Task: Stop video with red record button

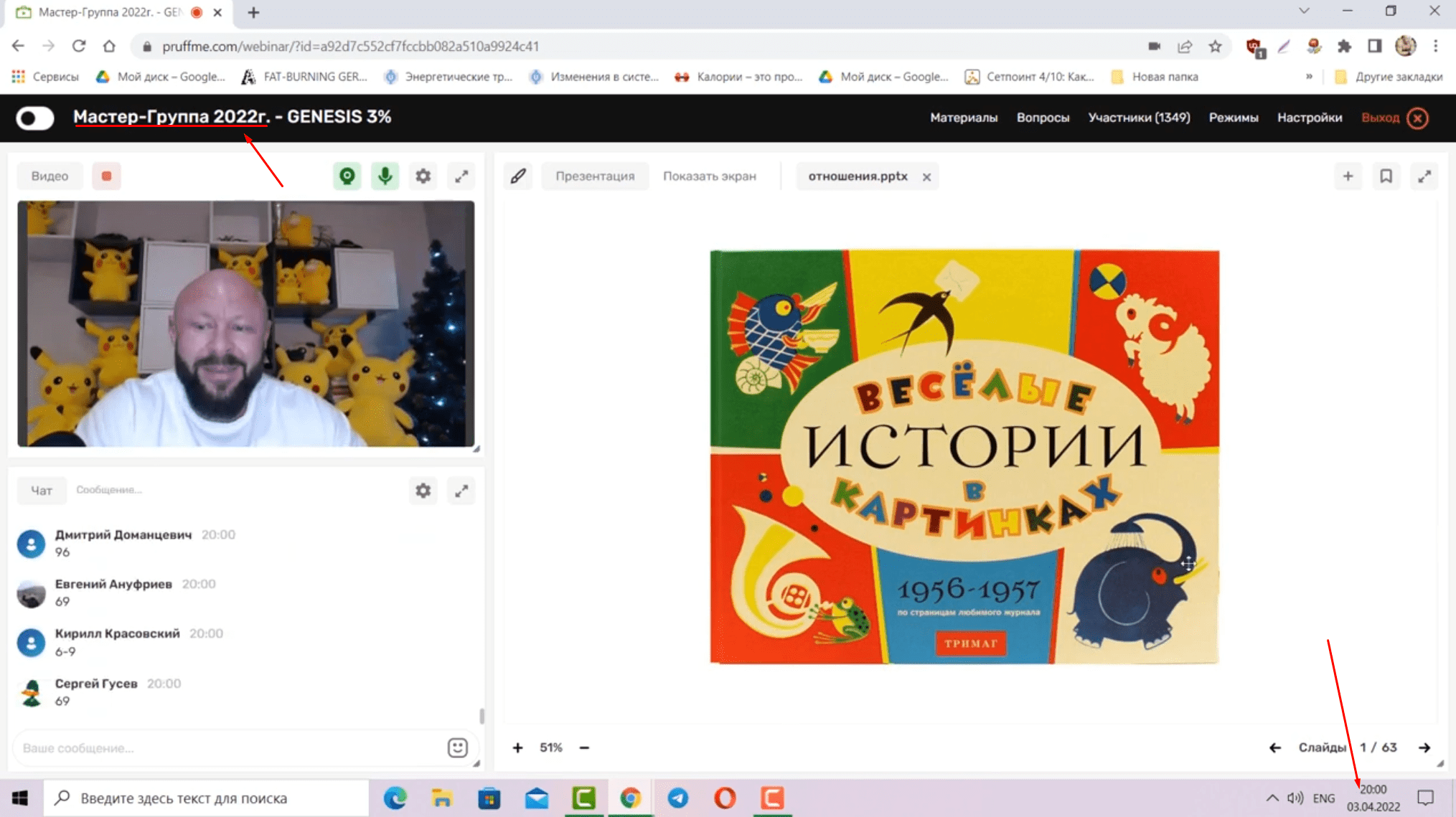Action: click(x=106, y=176)
